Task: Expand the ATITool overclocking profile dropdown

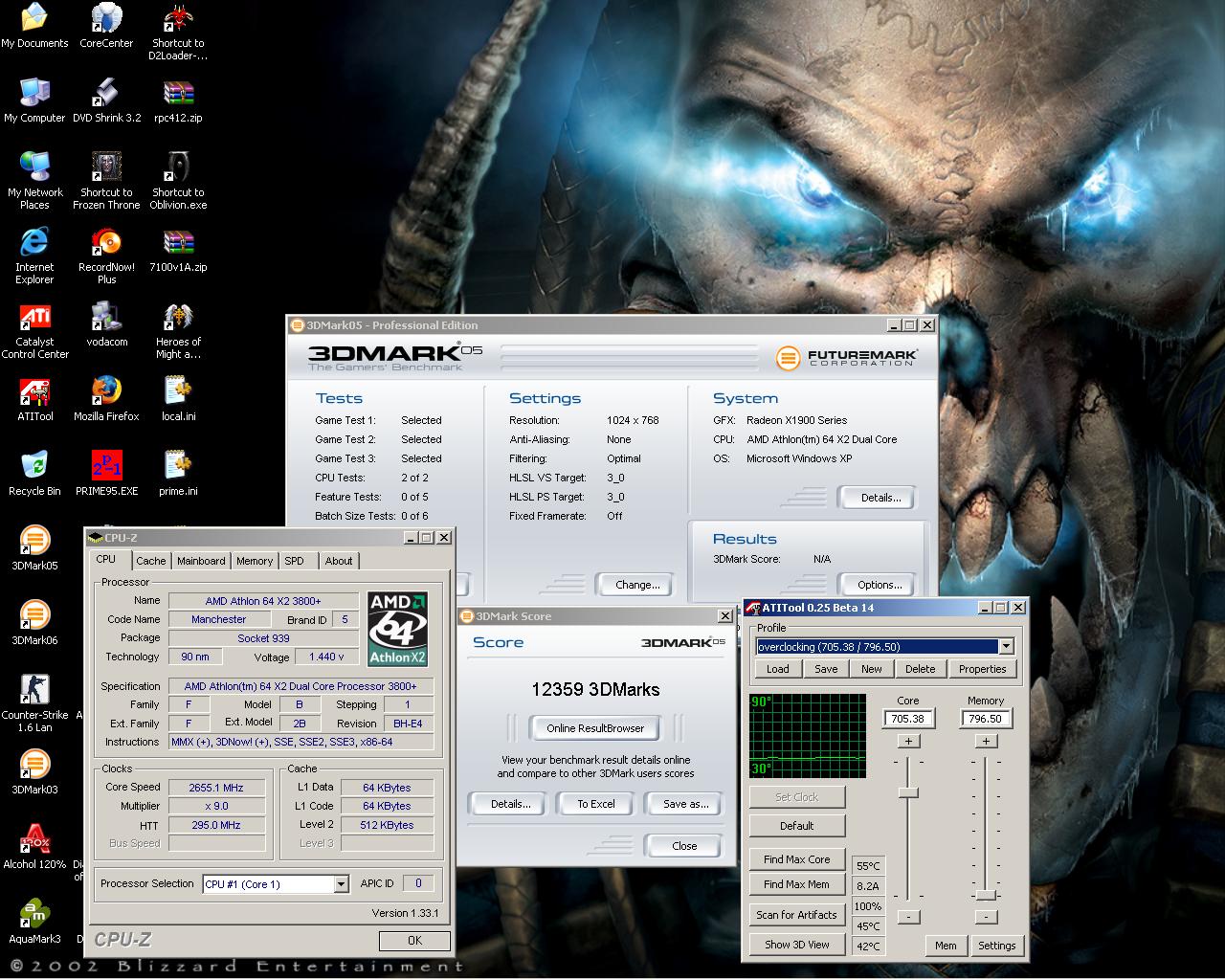Action: point(1006,647)
